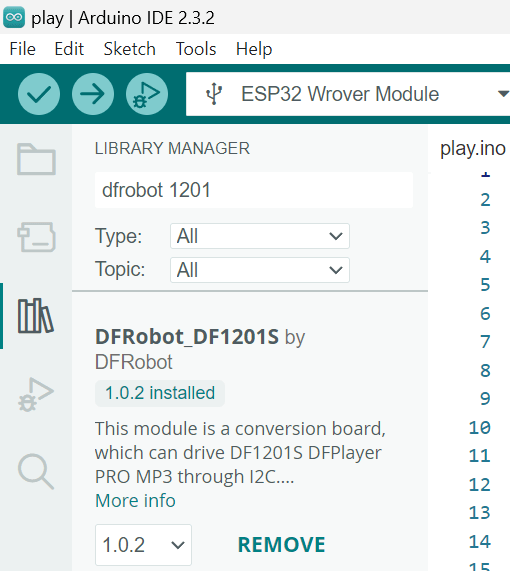Click the USB icon in board selector

[214, 94]
